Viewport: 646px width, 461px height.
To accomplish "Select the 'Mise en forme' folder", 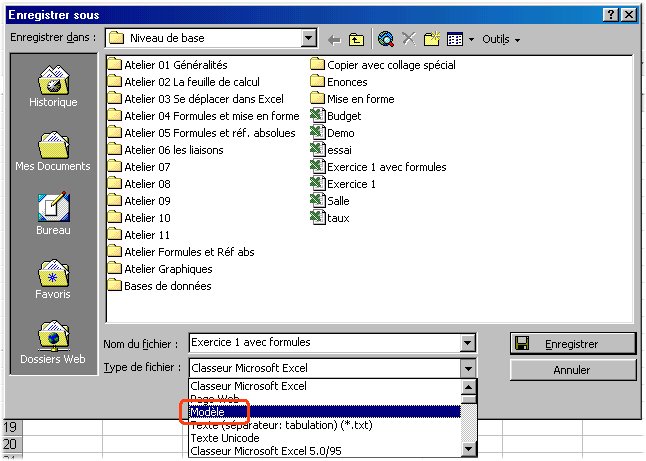I will click(352, 99).
